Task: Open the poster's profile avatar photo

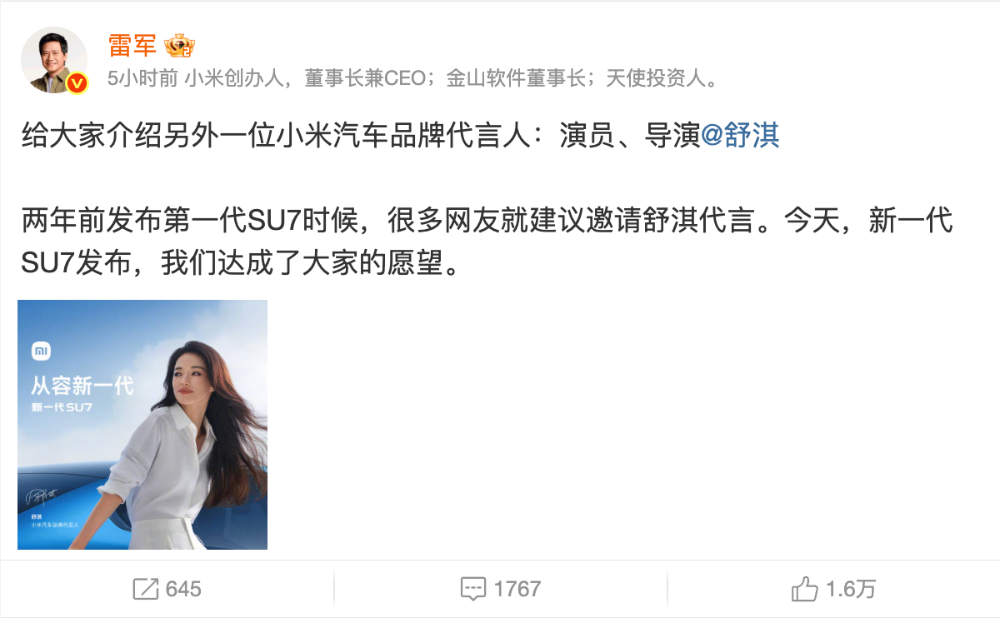Action: coord(54,60)
